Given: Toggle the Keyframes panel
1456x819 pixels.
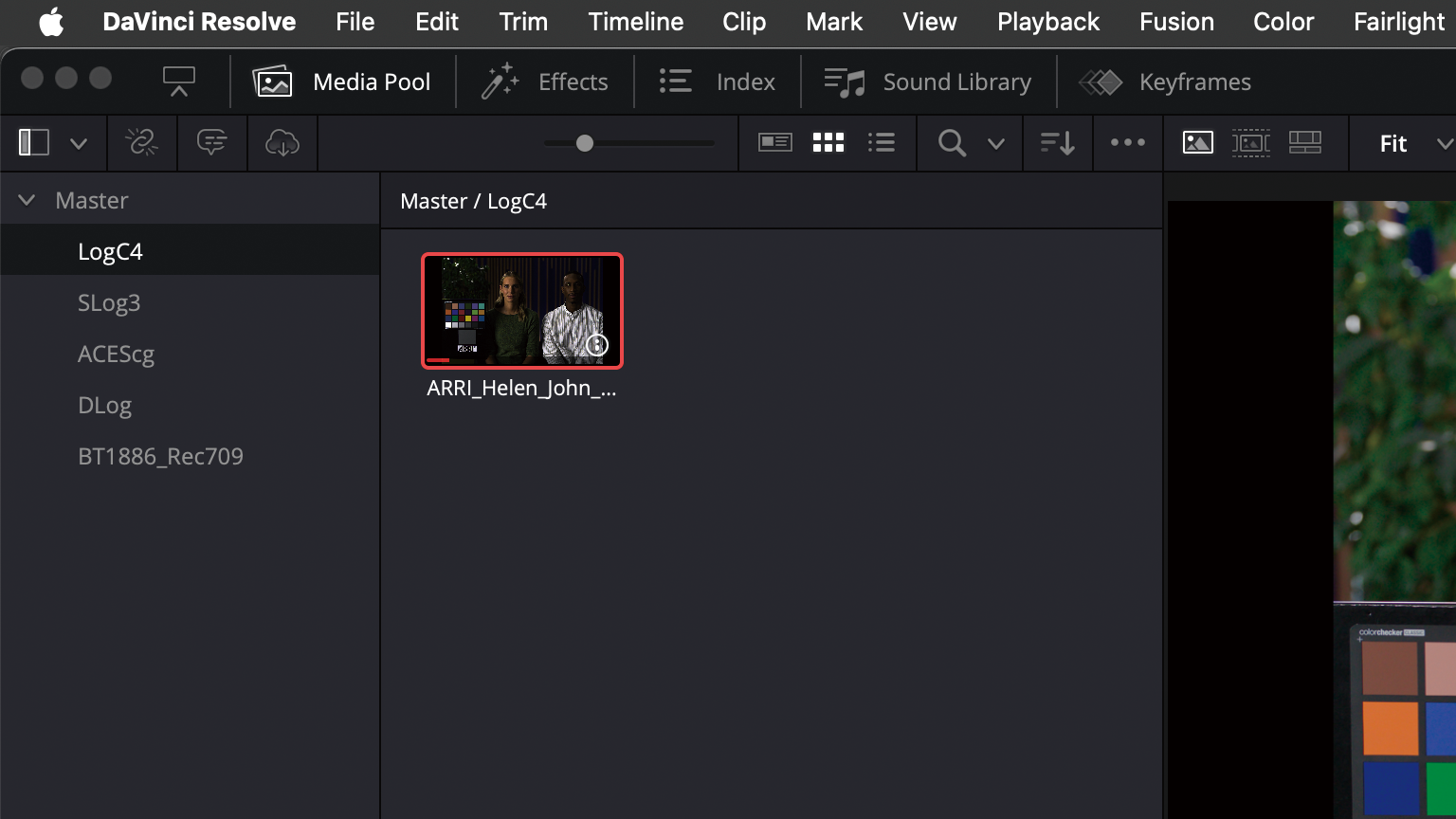Looking at the screenshot, I should coord(1165,82).
